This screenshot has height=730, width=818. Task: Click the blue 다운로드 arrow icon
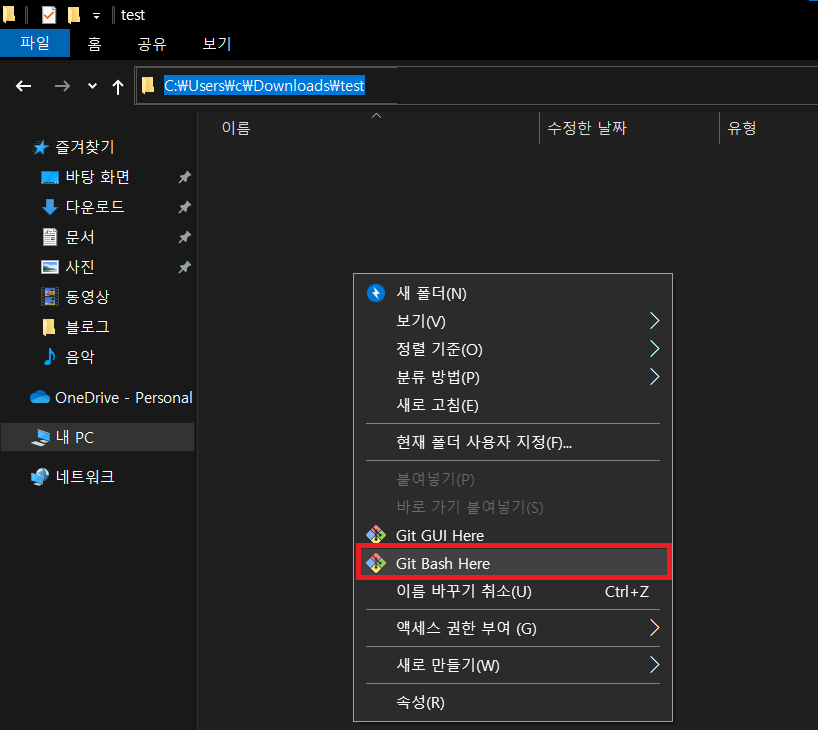[50, 207]
